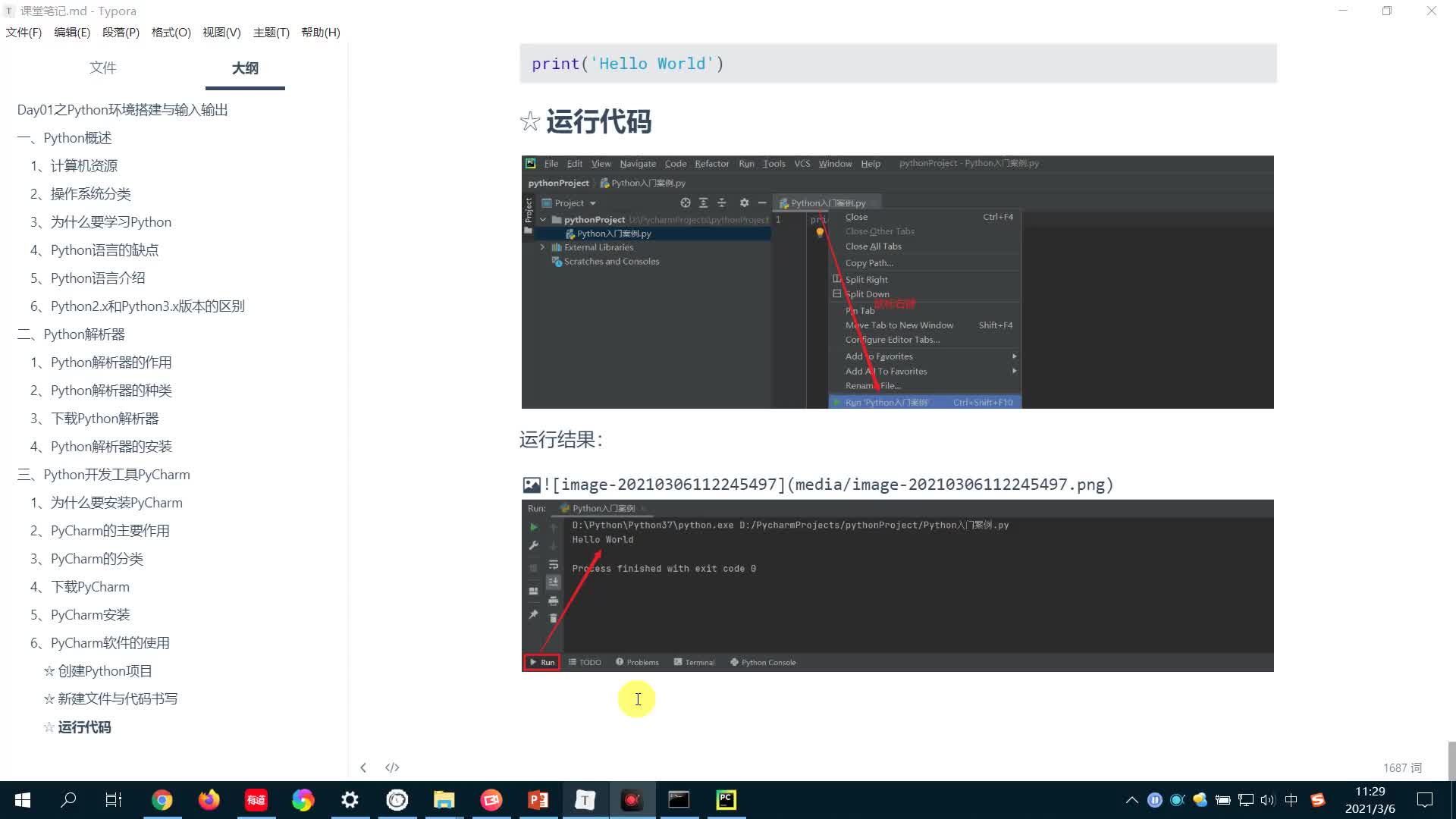Viewport: 1456px width, 819px height.
Task: Switch to the Typora taskbar icon
Action: point(585,800)
